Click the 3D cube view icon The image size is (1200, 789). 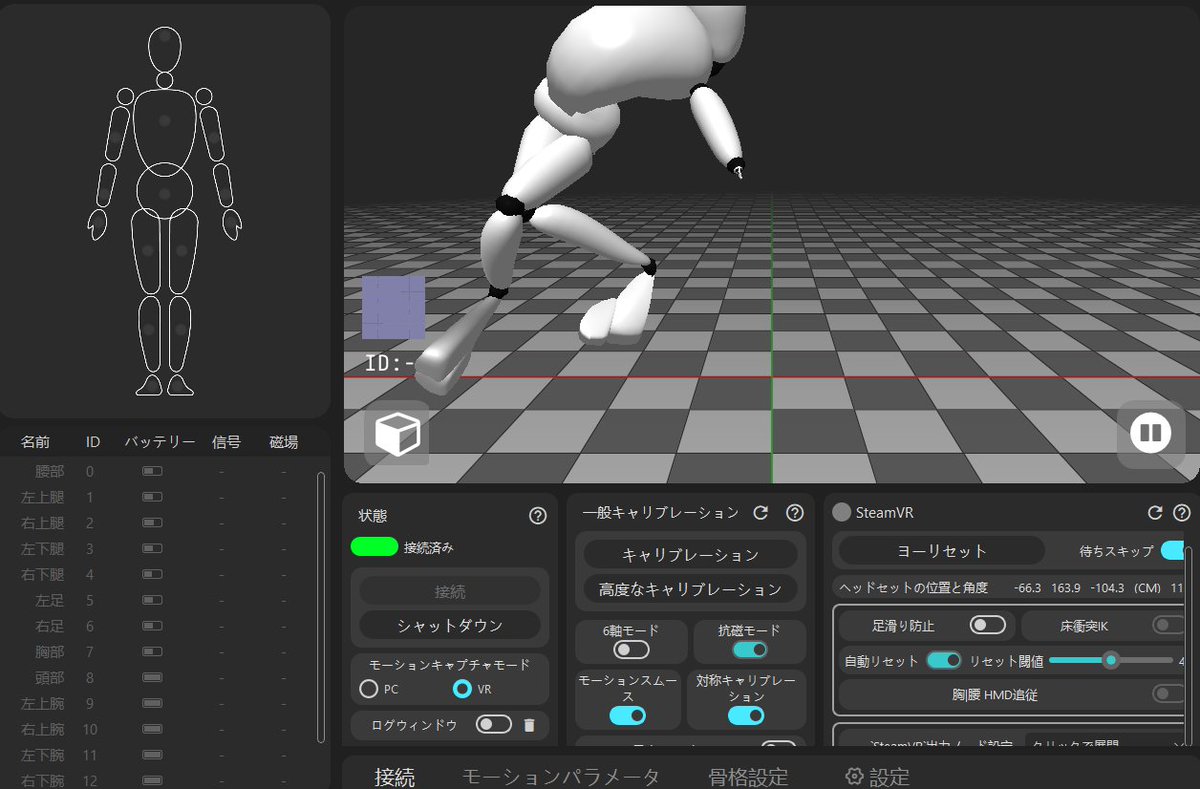coord(396,434)
